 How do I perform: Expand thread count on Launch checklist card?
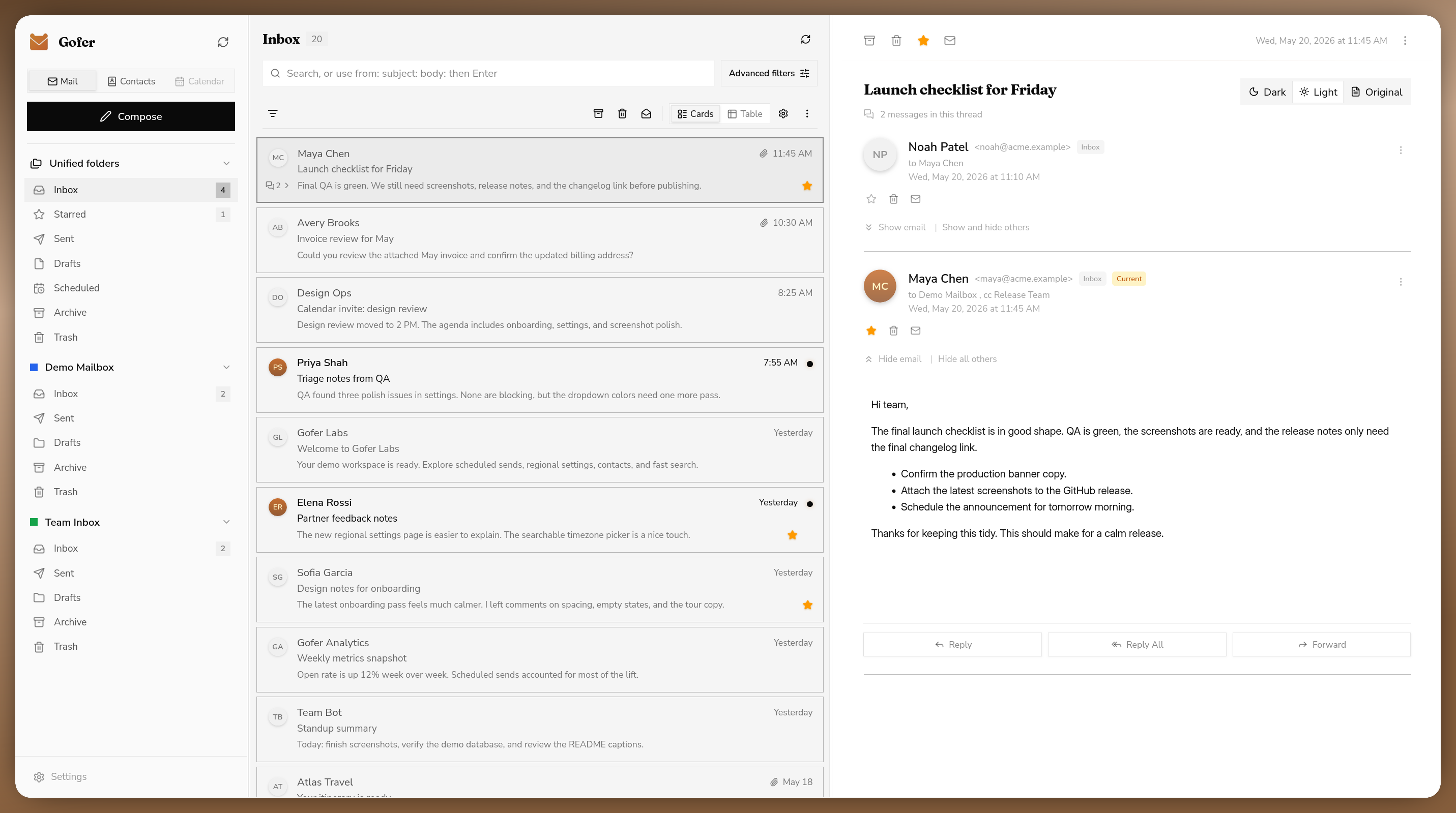tap(278, 185)
